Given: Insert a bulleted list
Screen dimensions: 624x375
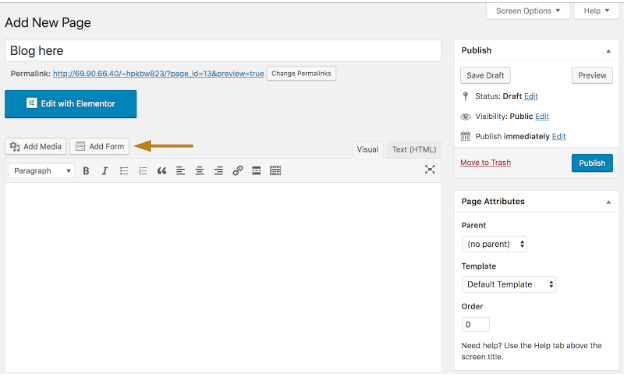Looking at the screenshot, I should (x=124, y=171).
